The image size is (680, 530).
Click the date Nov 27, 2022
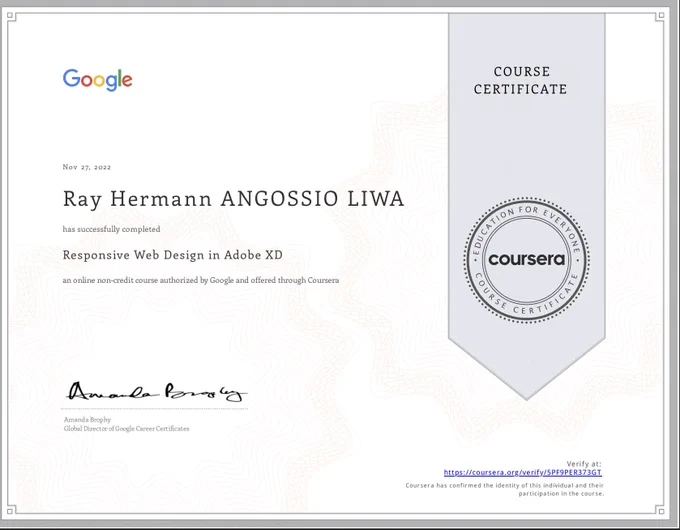(x=87, y=167)
